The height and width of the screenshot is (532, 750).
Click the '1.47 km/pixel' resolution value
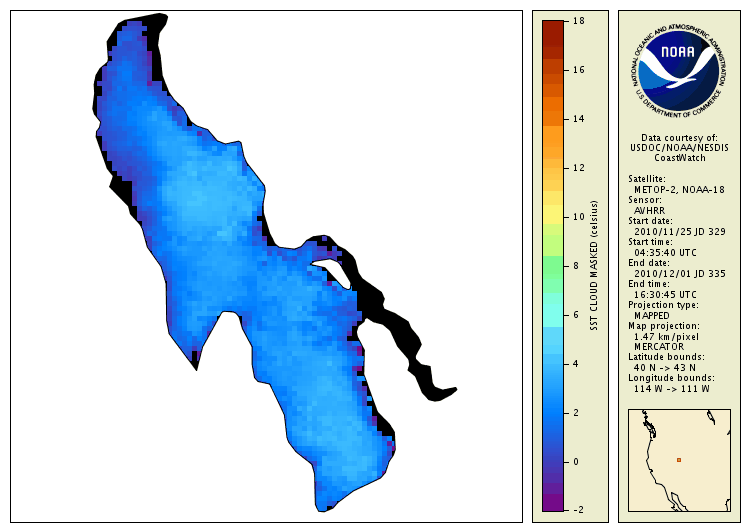click(x=666, y=337)
